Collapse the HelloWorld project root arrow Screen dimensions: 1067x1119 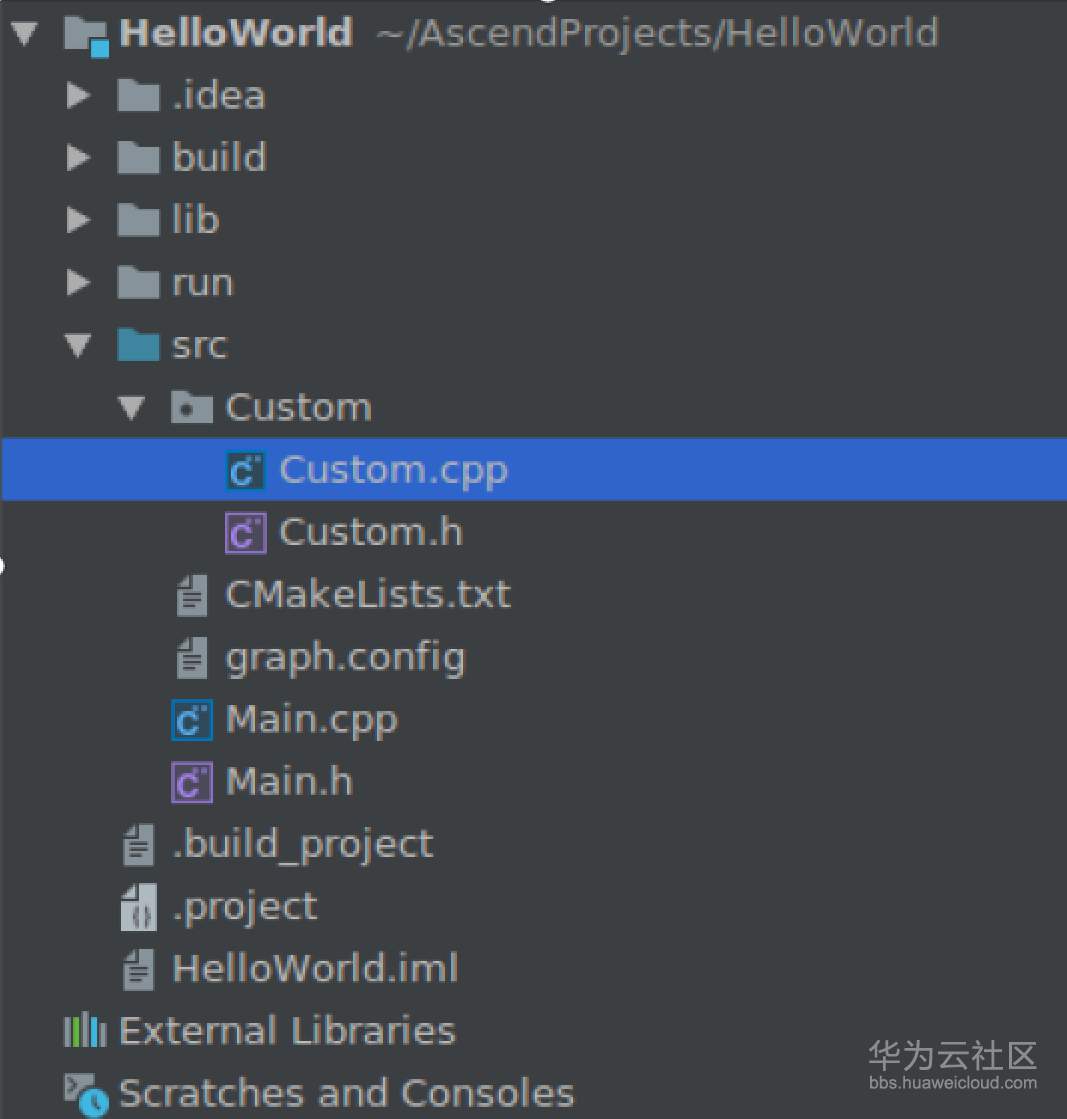point(26,34)
